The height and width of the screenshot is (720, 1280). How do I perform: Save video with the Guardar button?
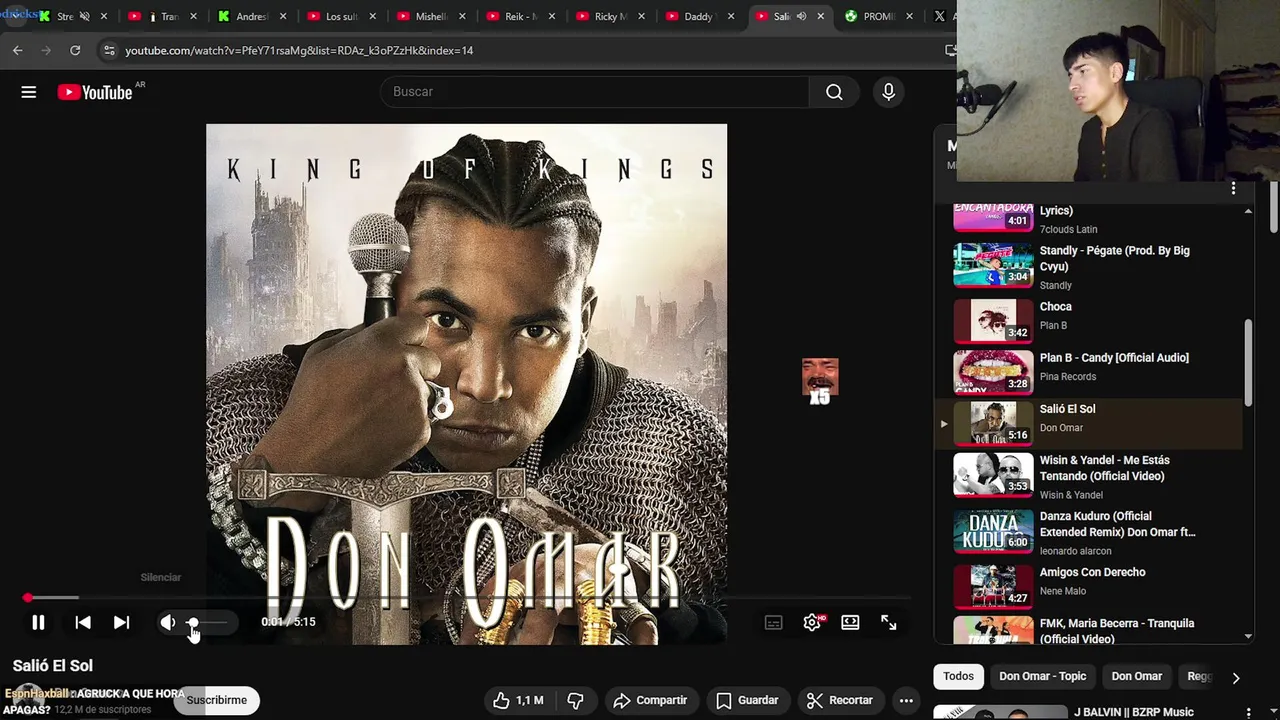tap(747, 700)
